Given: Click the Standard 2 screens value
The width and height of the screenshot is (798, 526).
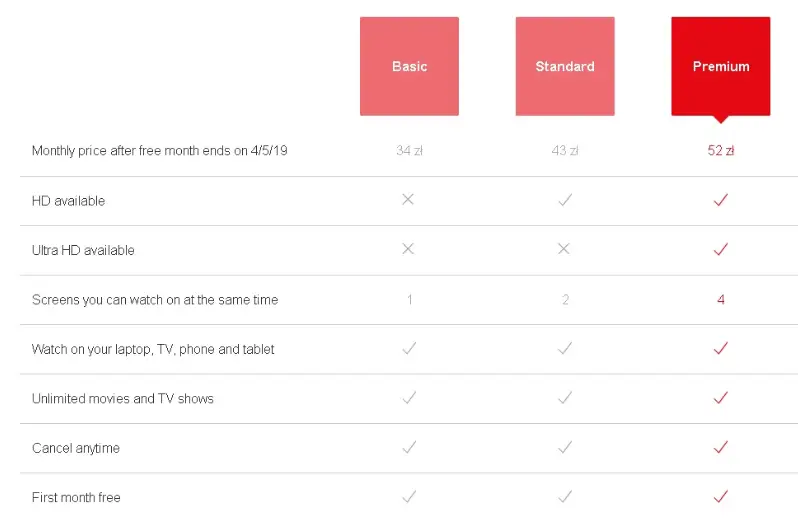Looking at the screenshot, I should (565, 299).
